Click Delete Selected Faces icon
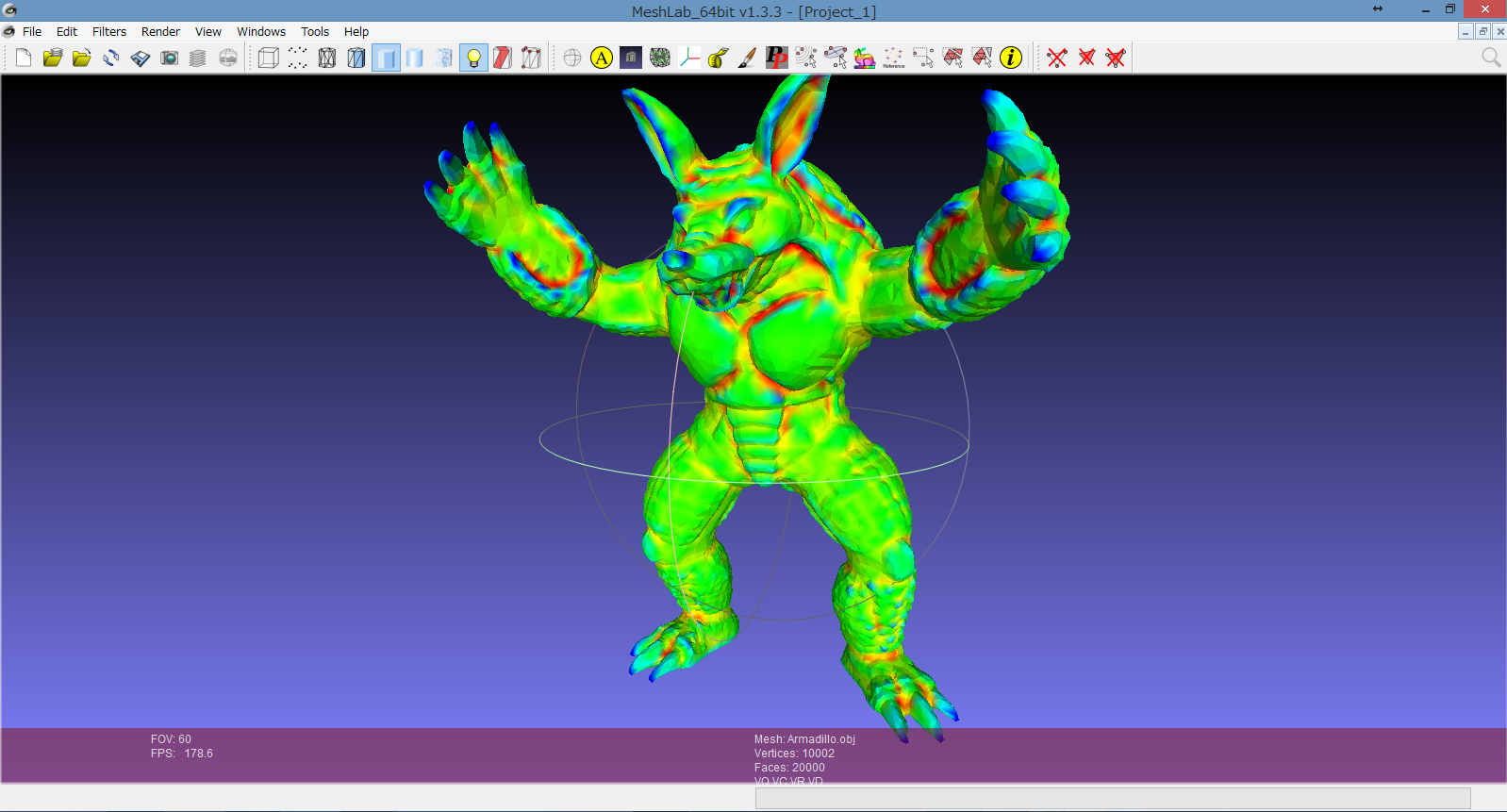Image resolution: width=1507 pixels, height=812 pixels. point(1086,58)
